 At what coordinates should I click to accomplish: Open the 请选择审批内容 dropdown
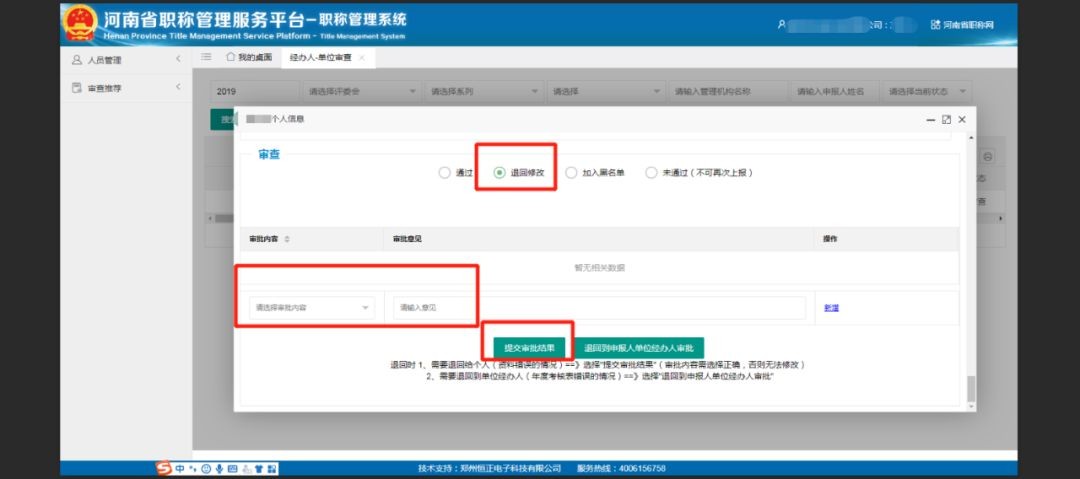coord(312,308)
